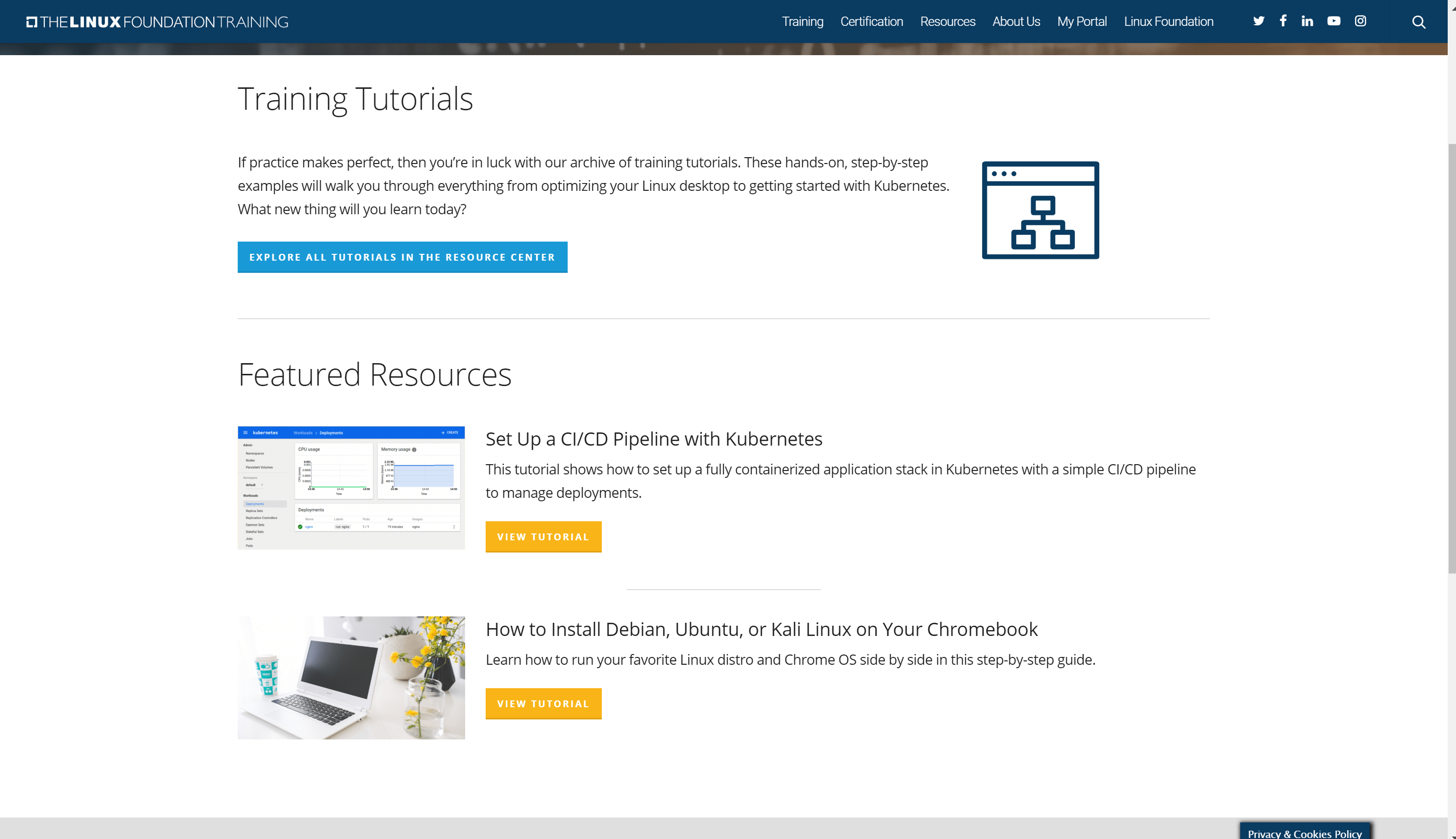The image size is (1456, 839).
Task: Open the Resources menu
Action: pyautogui.click(x=947, y=22)
